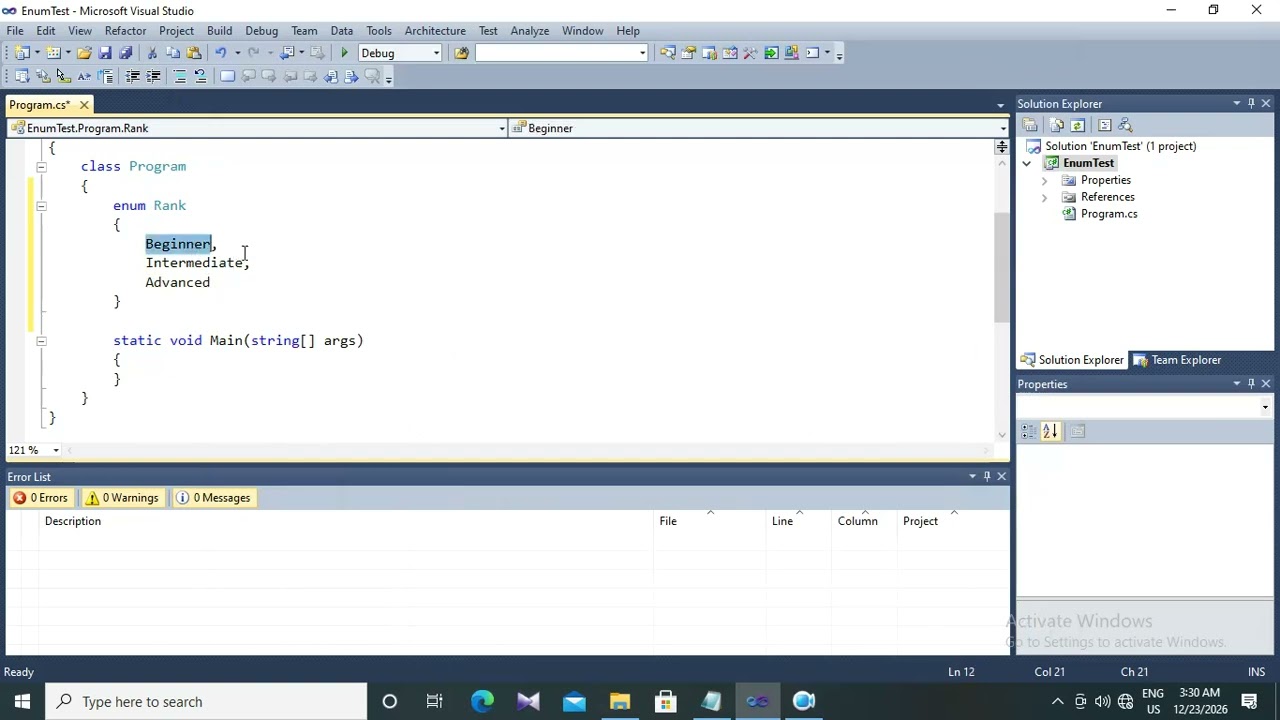Open the Windows Start menu
Viewport: 1280px width, 720px height.
(22, 702)
